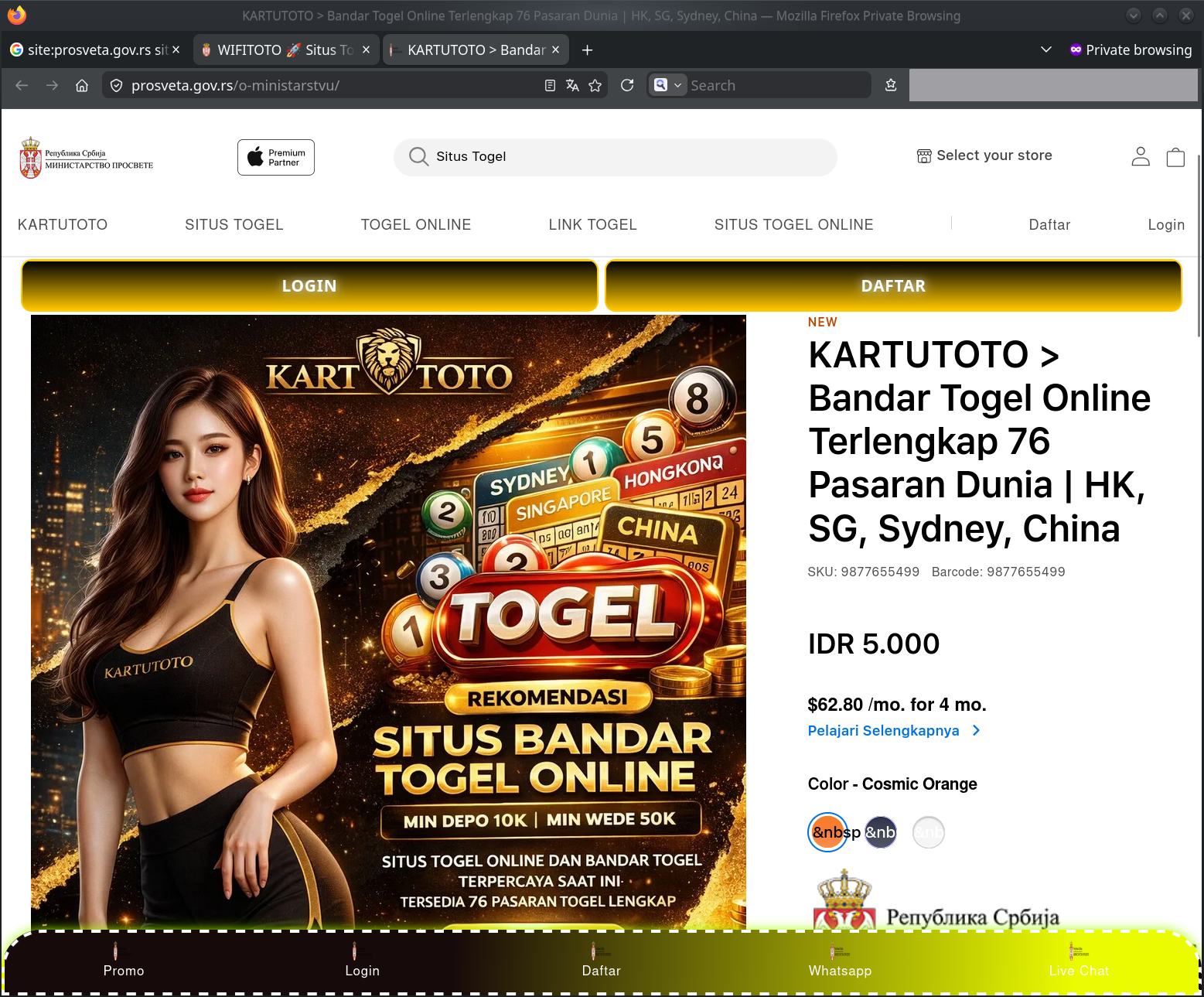Toggle reader view in the address bar
The image size is (1204, 997).
coord(550,85)
